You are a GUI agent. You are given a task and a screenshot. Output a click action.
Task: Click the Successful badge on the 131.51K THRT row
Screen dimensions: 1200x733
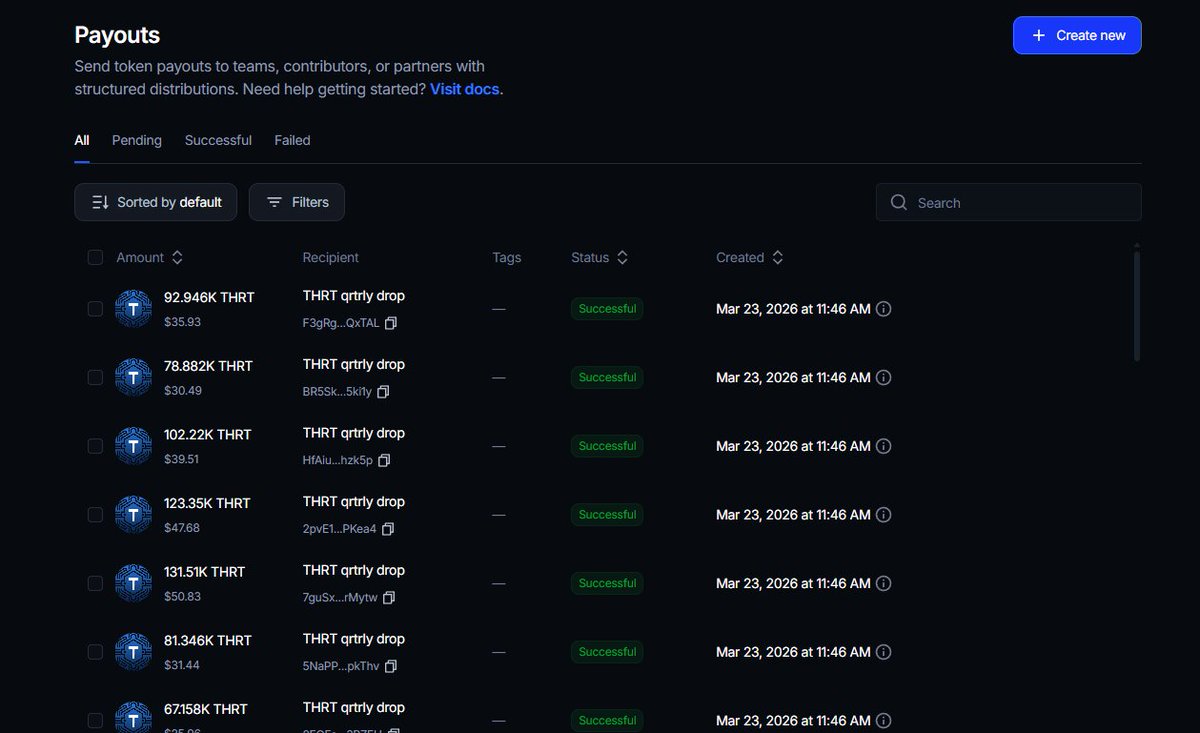(607, 583)
